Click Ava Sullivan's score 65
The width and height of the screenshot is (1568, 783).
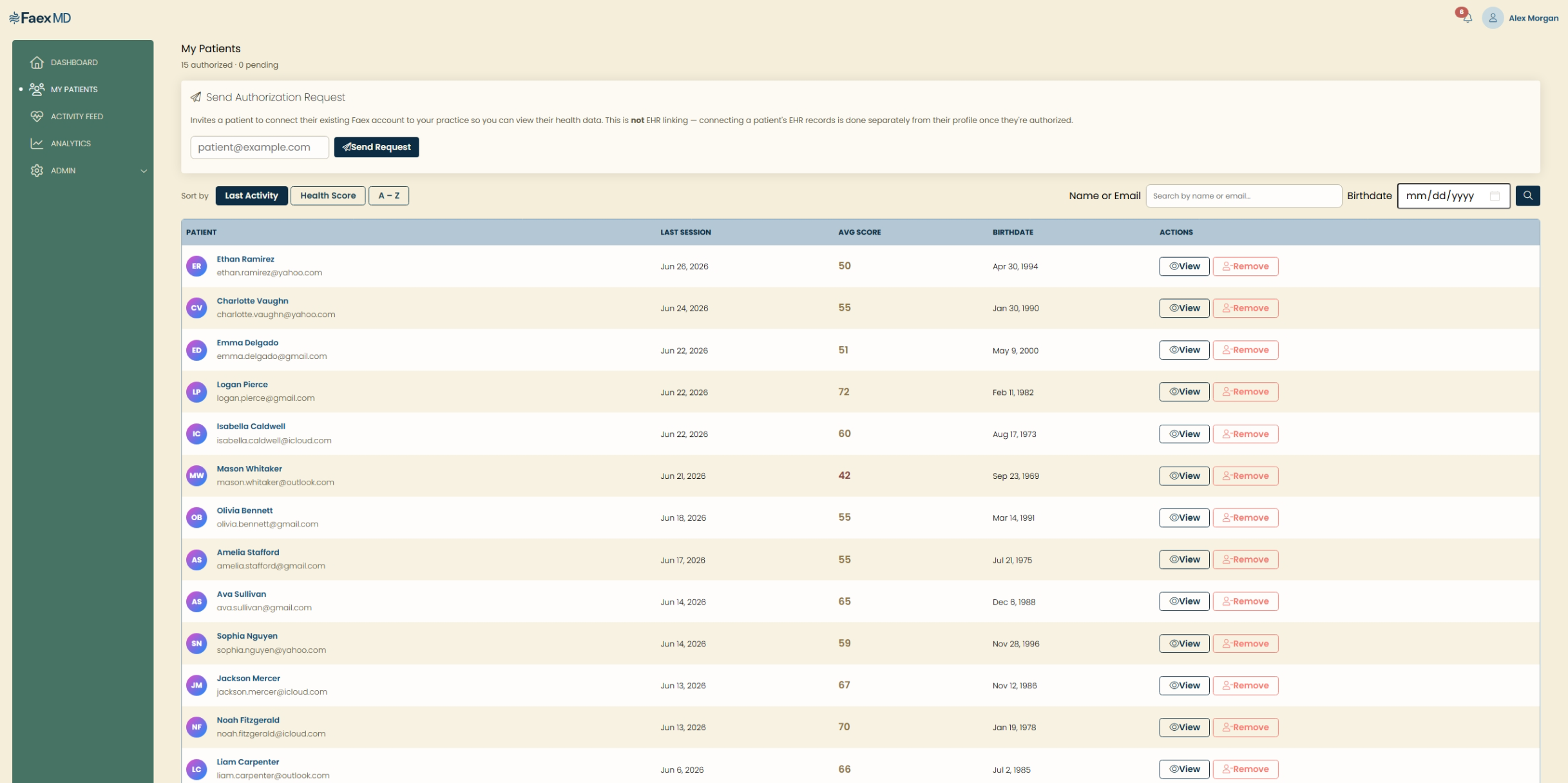coord(845,601)
